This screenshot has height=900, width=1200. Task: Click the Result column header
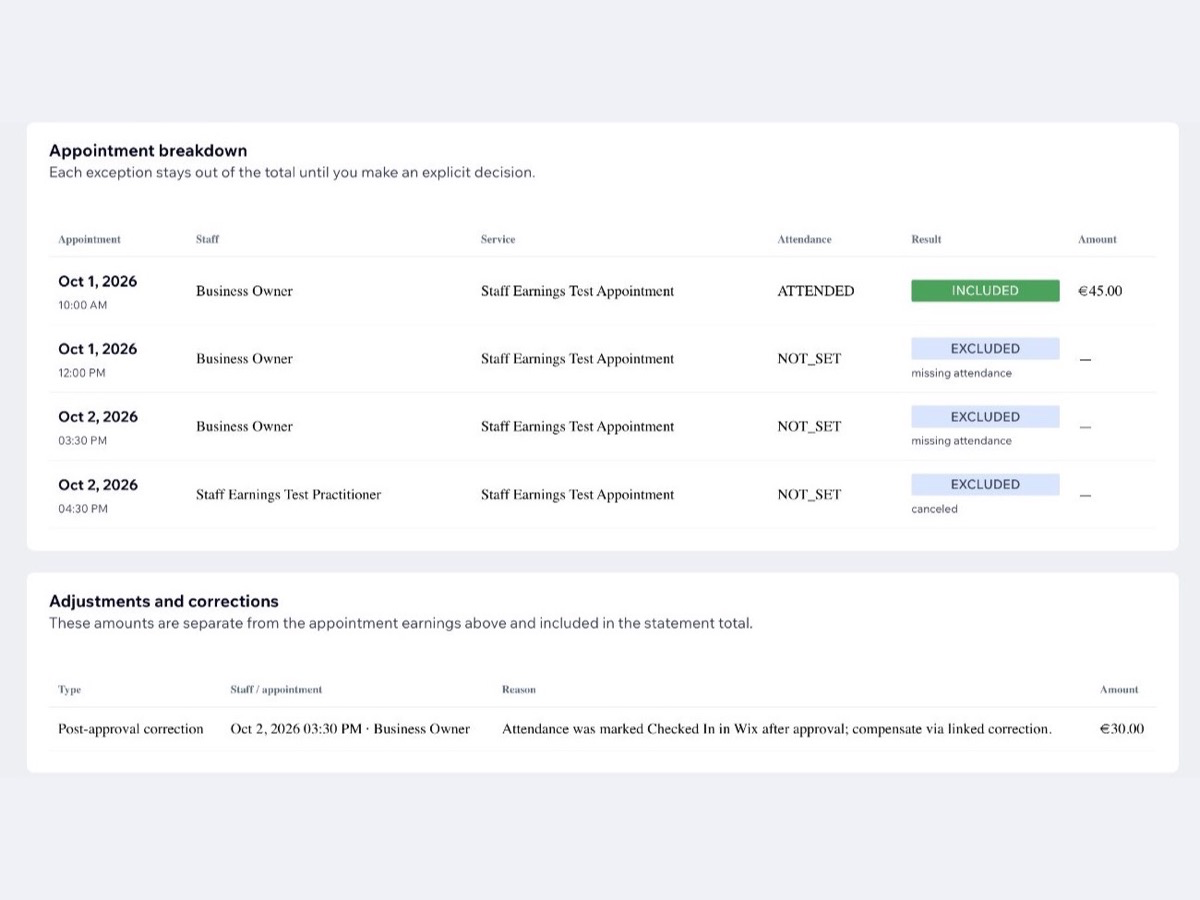click(x=926, y=240)
